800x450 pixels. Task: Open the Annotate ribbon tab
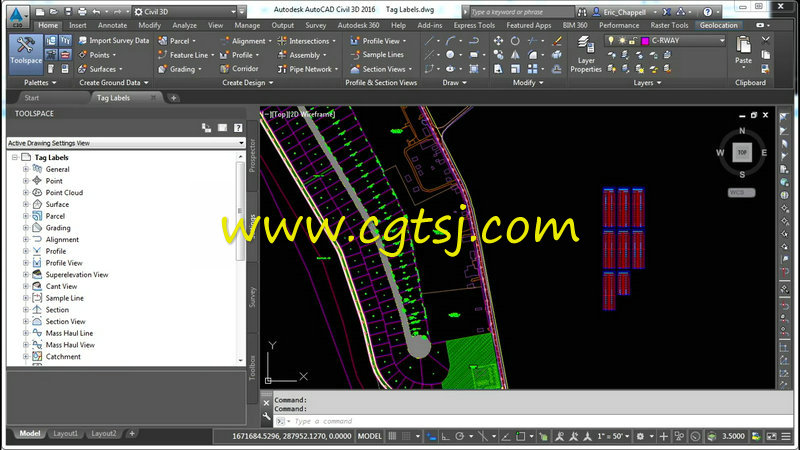click(x=112, y=25)
